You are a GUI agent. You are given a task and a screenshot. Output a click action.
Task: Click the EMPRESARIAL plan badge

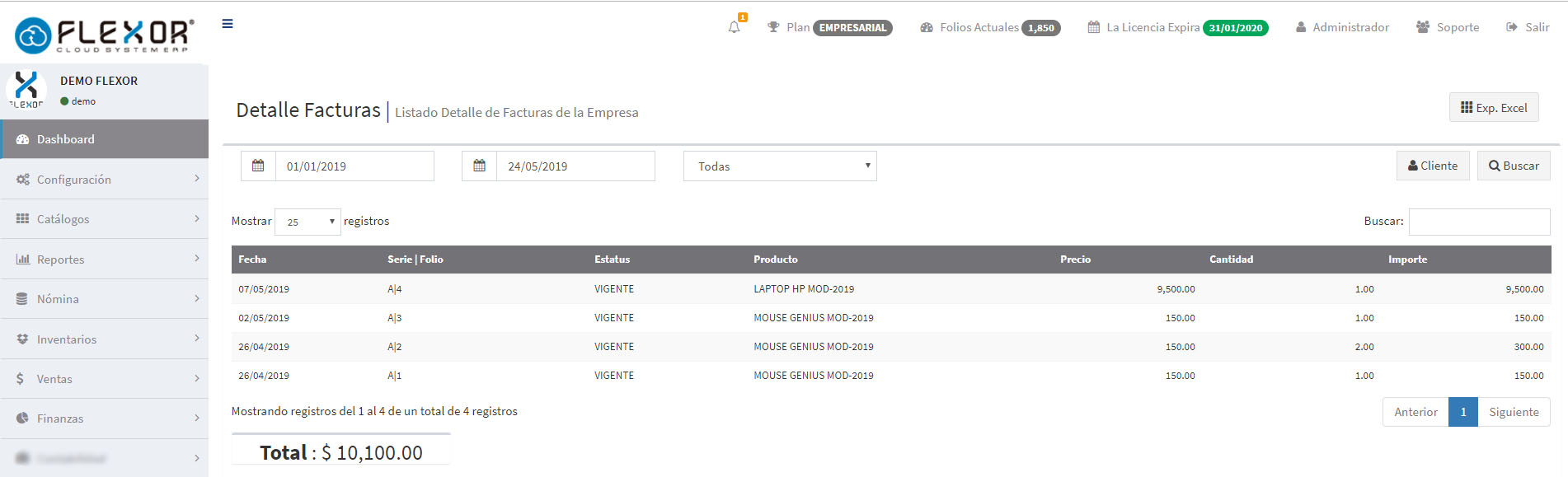pos(852,28)
